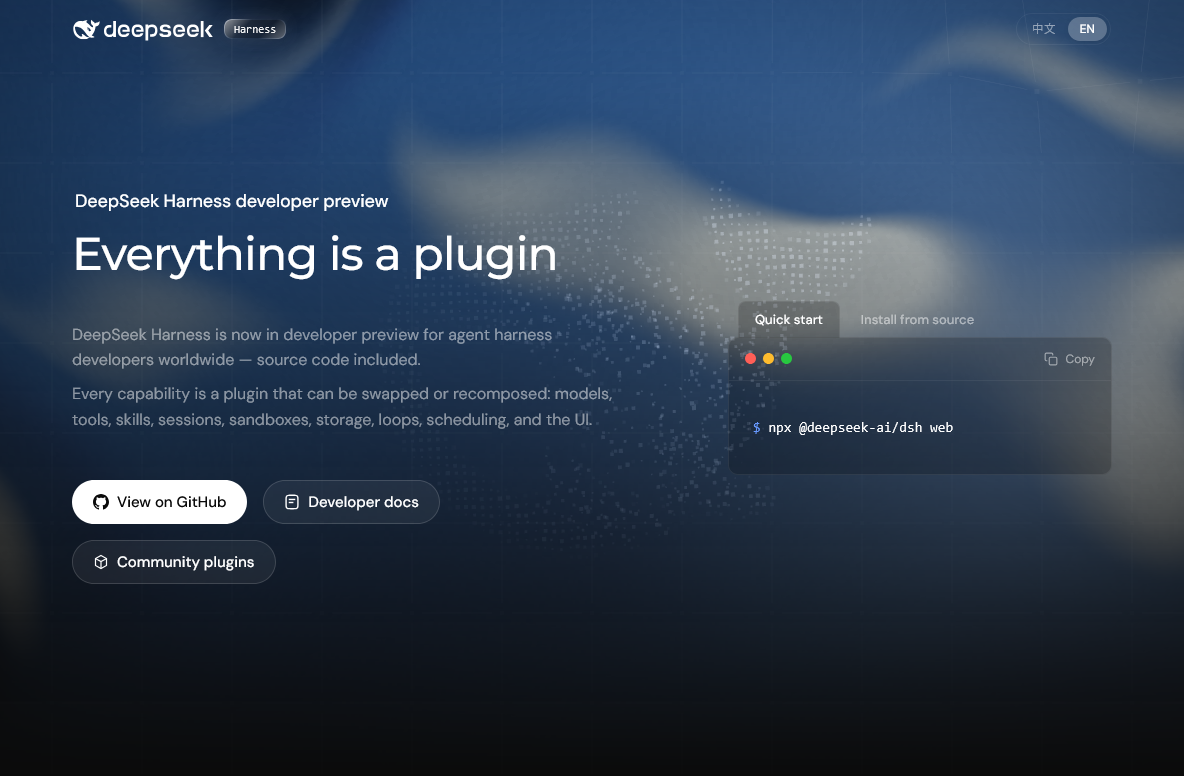Click the DeepSeek whale logo icon
The image size is (1184, 776).
click(86, 29)
